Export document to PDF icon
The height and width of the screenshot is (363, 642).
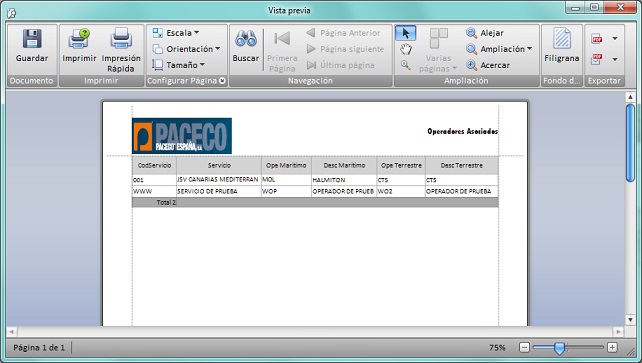point(597,38)
